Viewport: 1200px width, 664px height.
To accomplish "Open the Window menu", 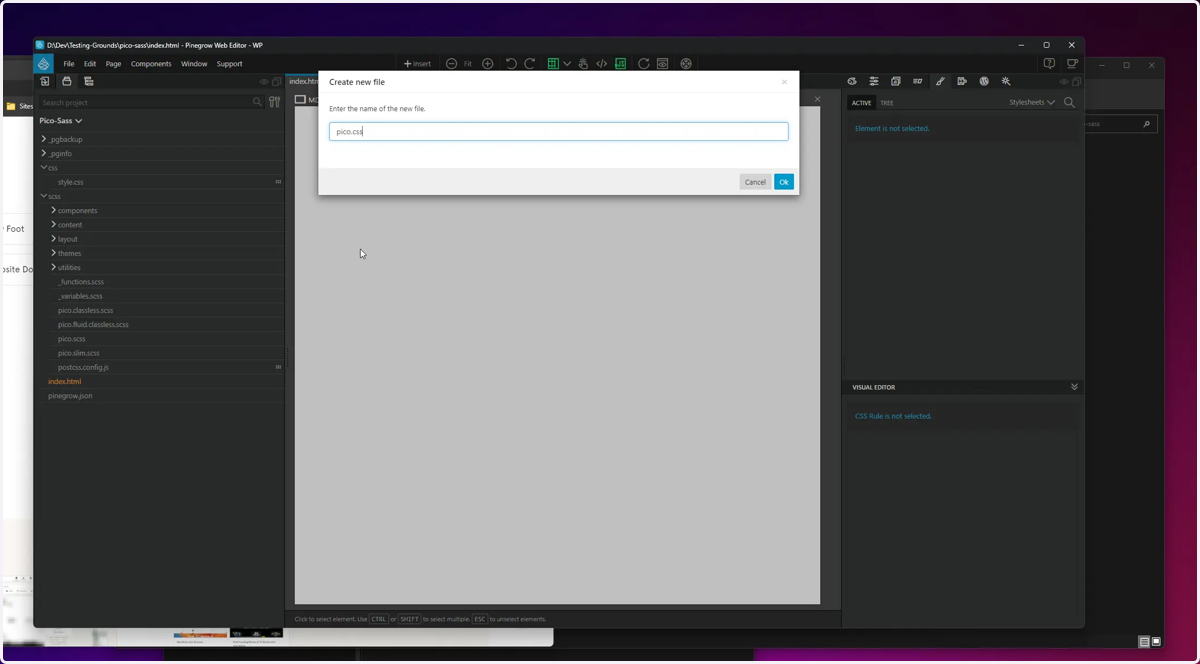I will point(194,64).
